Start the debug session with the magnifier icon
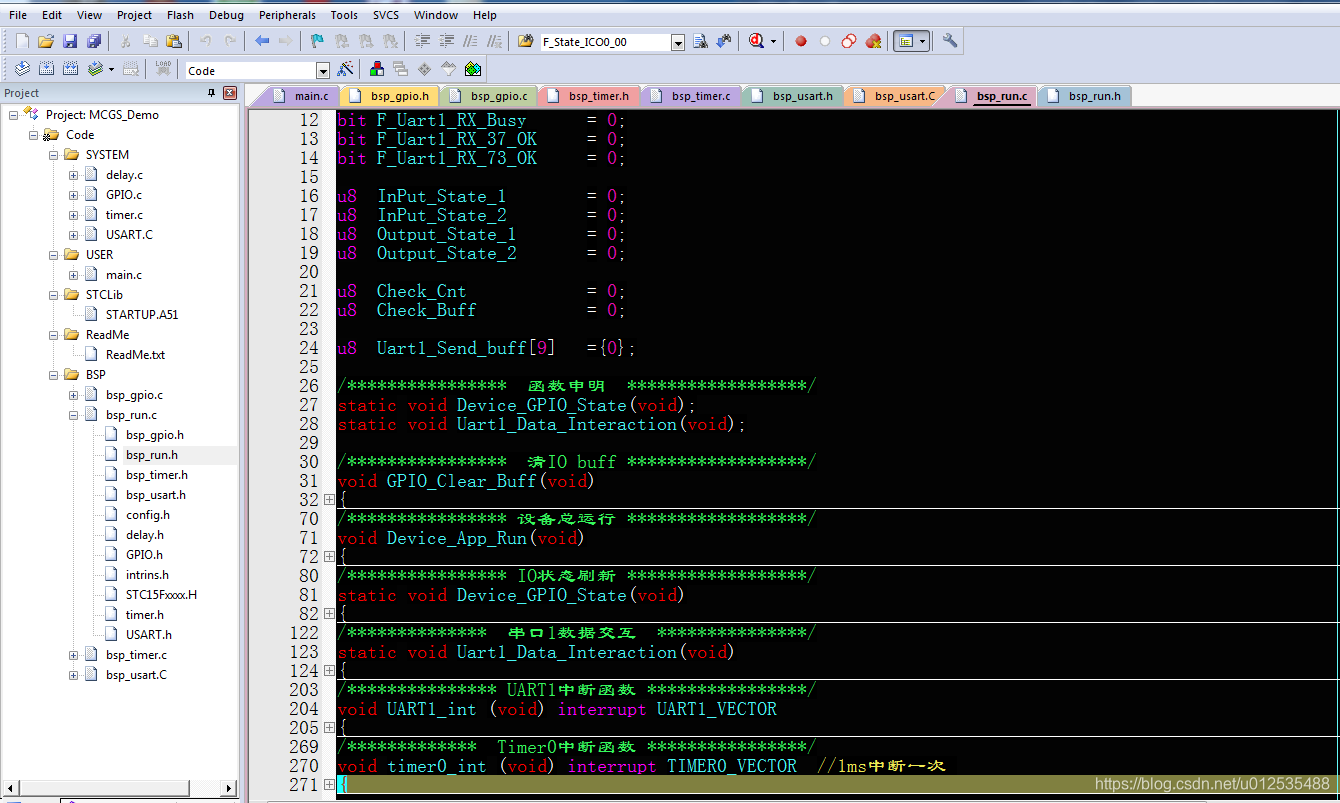Viewport: 1340px width, 803px height. tap(755, 41)
